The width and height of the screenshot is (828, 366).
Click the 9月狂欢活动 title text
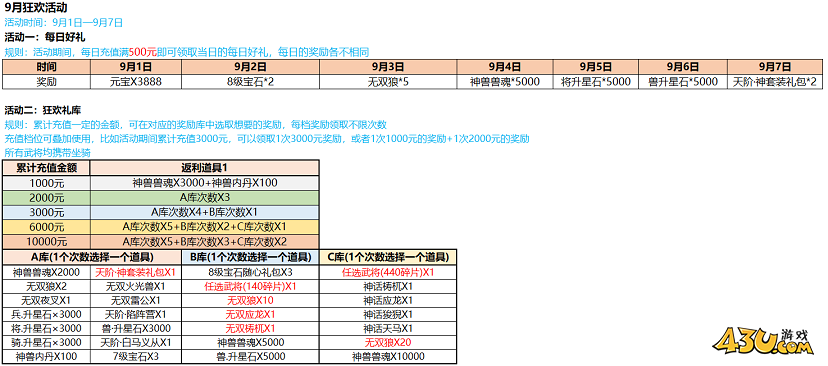click(36, 8)
